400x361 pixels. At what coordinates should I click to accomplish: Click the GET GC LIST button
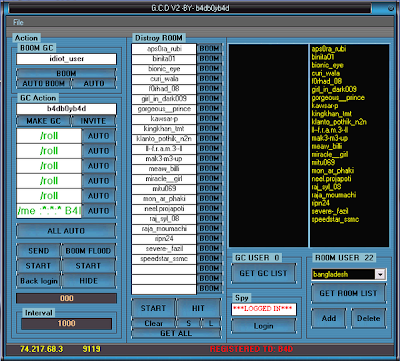click(x=263, y=273)
